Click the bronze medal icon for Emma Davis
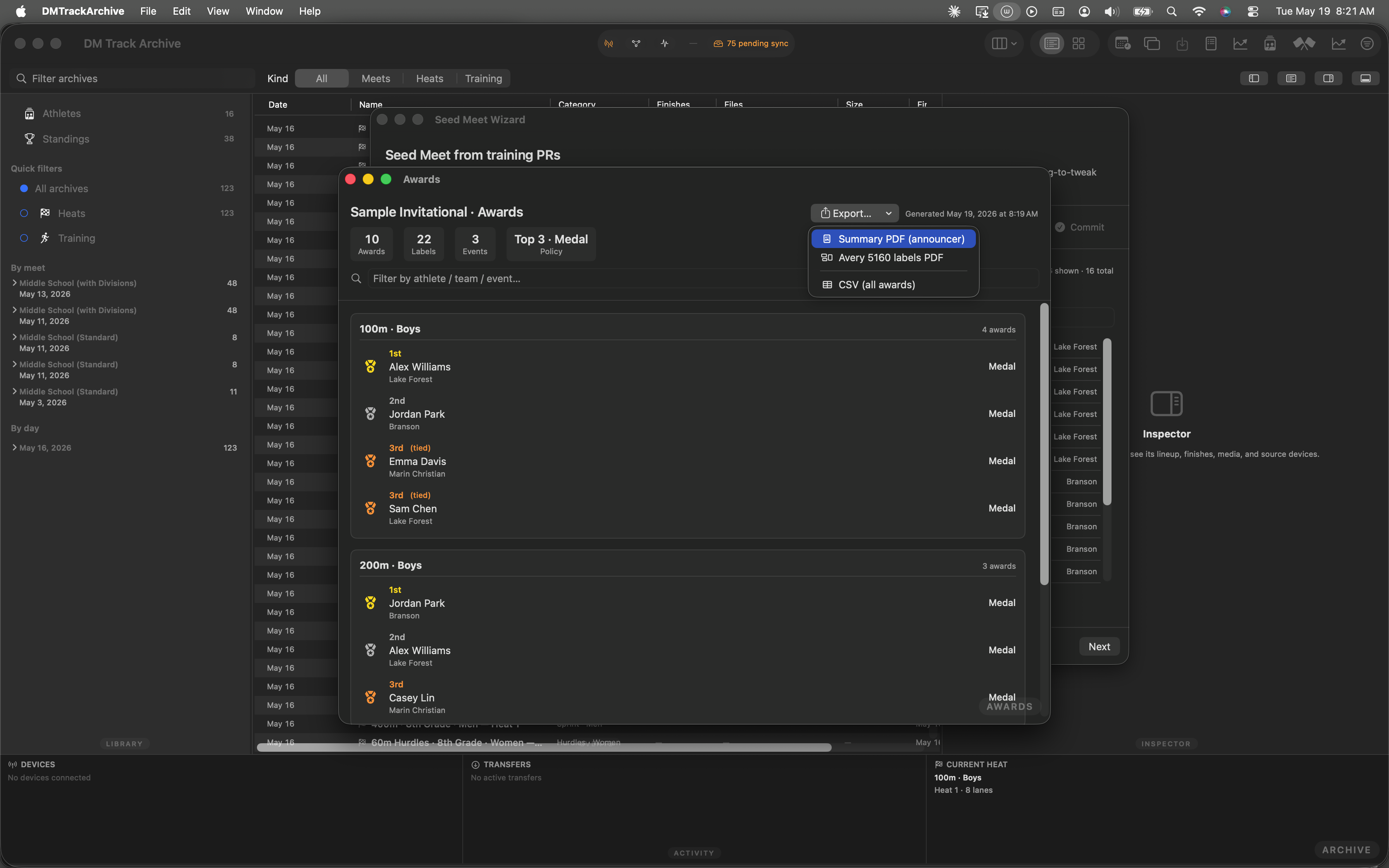 pyautogui.click(x=370, y=461)
